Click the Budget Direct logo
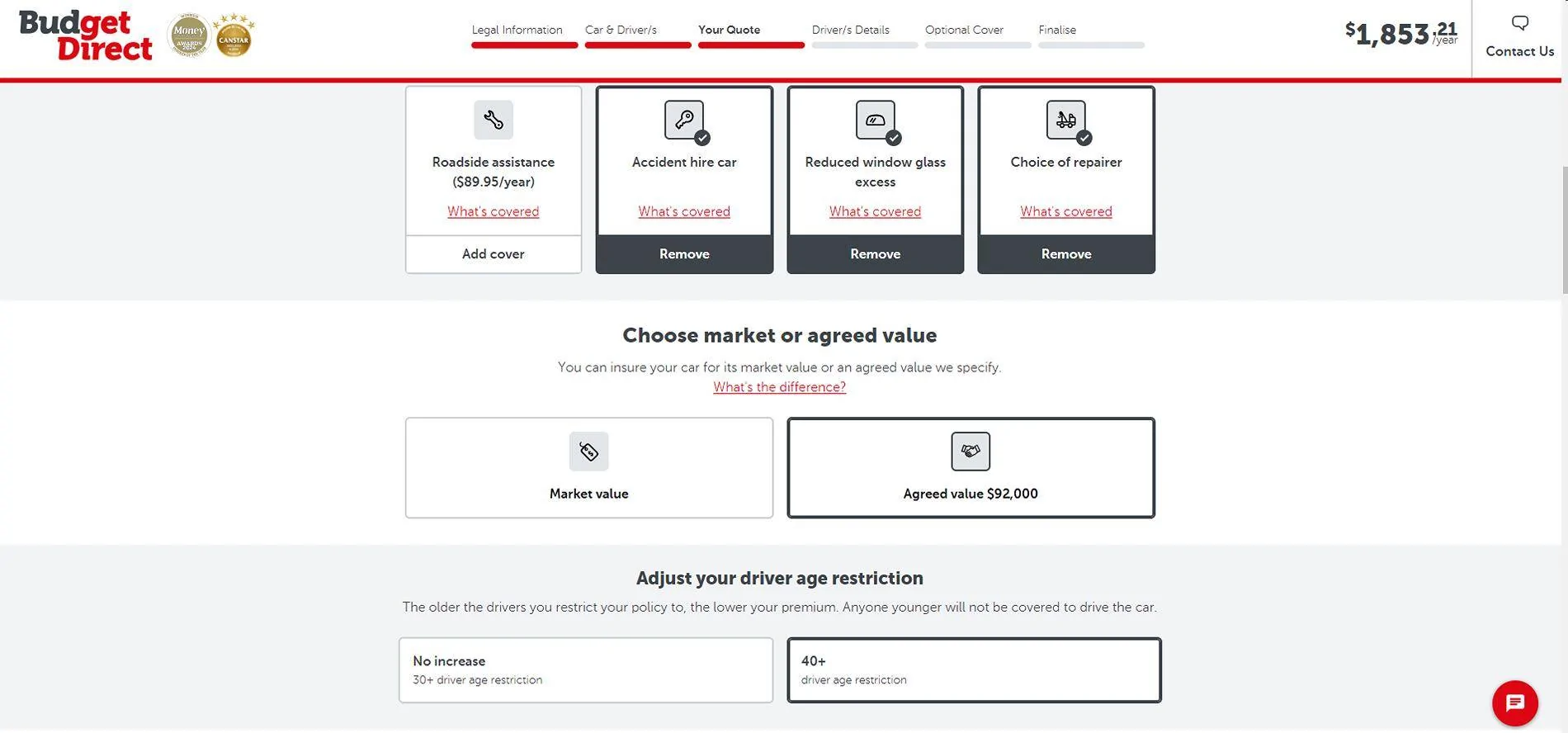Image resolution: width=1568 pixels, height=733 pixels. pyautogui.click(x=86, y=35)
